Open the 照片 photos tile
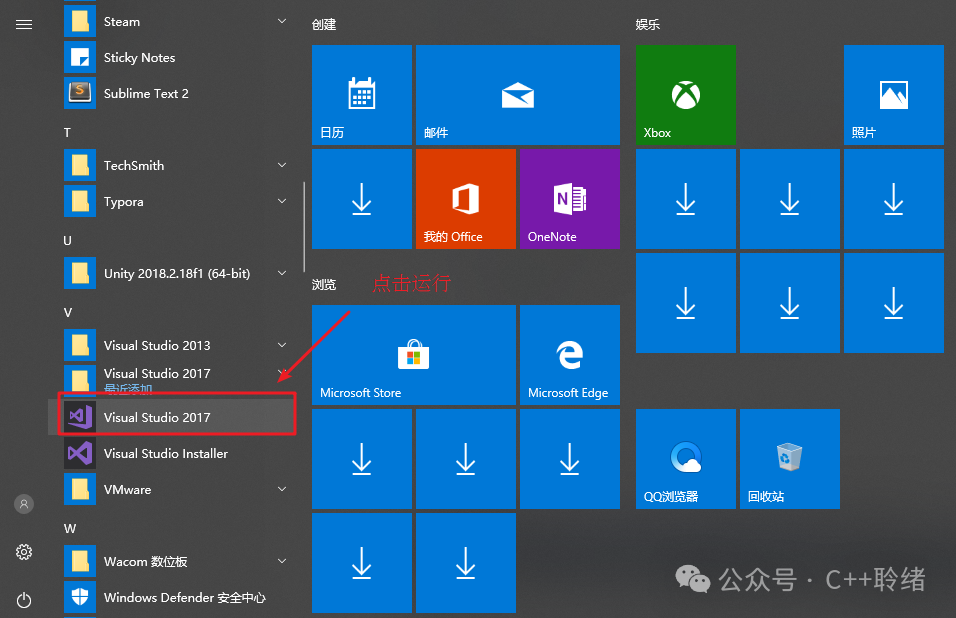The image size is (956, 618). (894, 95)
